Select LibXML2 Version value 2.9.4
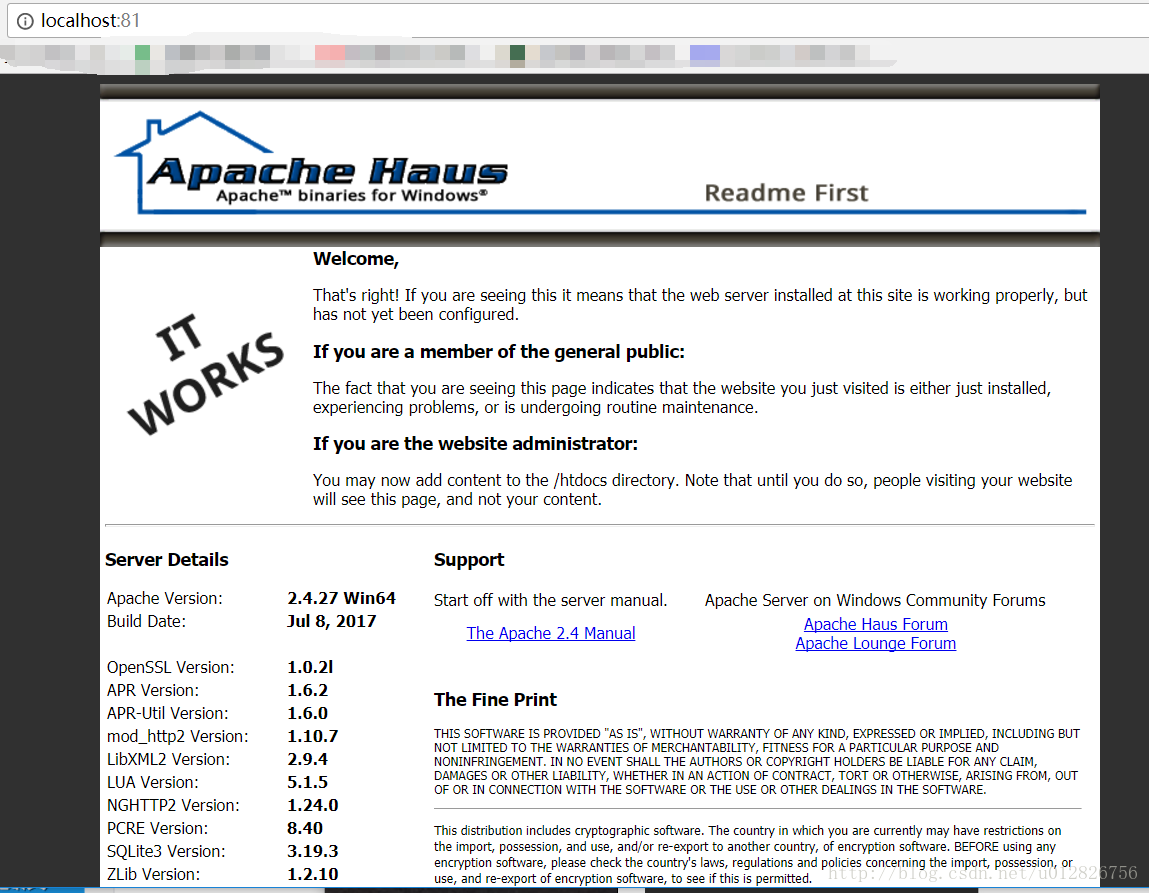This screenshot has height=893, width=1149. pos(308,759)
